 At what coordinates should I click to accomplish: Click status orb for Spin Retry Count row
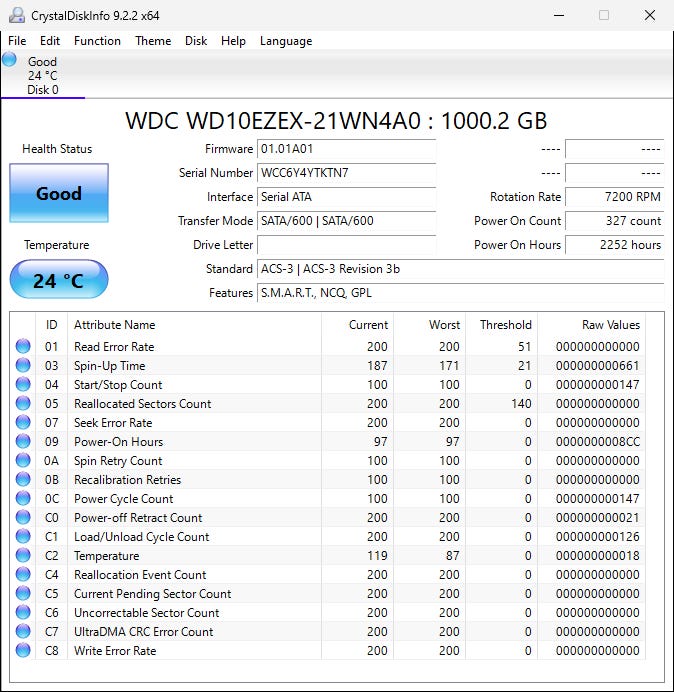[x=23, y=460]
